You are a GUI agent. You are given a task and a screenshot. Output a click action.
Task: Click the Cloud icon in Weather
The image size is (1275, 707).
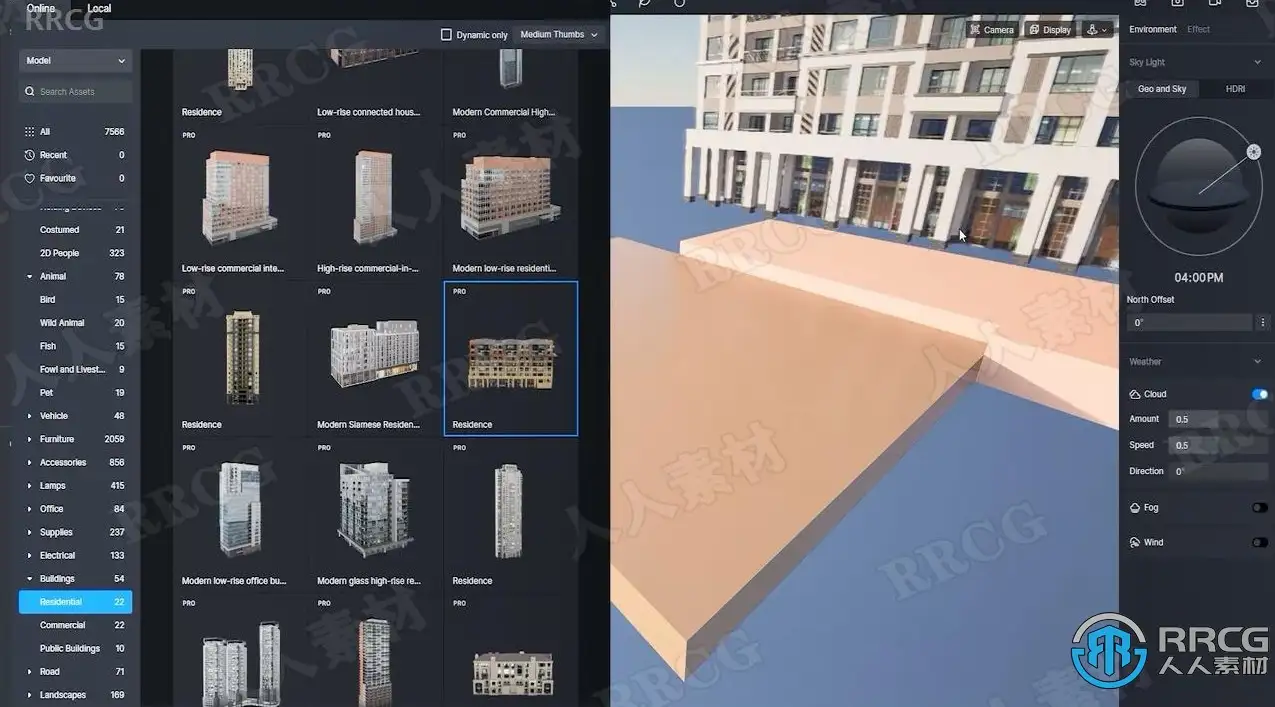(x=1135, y=394)
